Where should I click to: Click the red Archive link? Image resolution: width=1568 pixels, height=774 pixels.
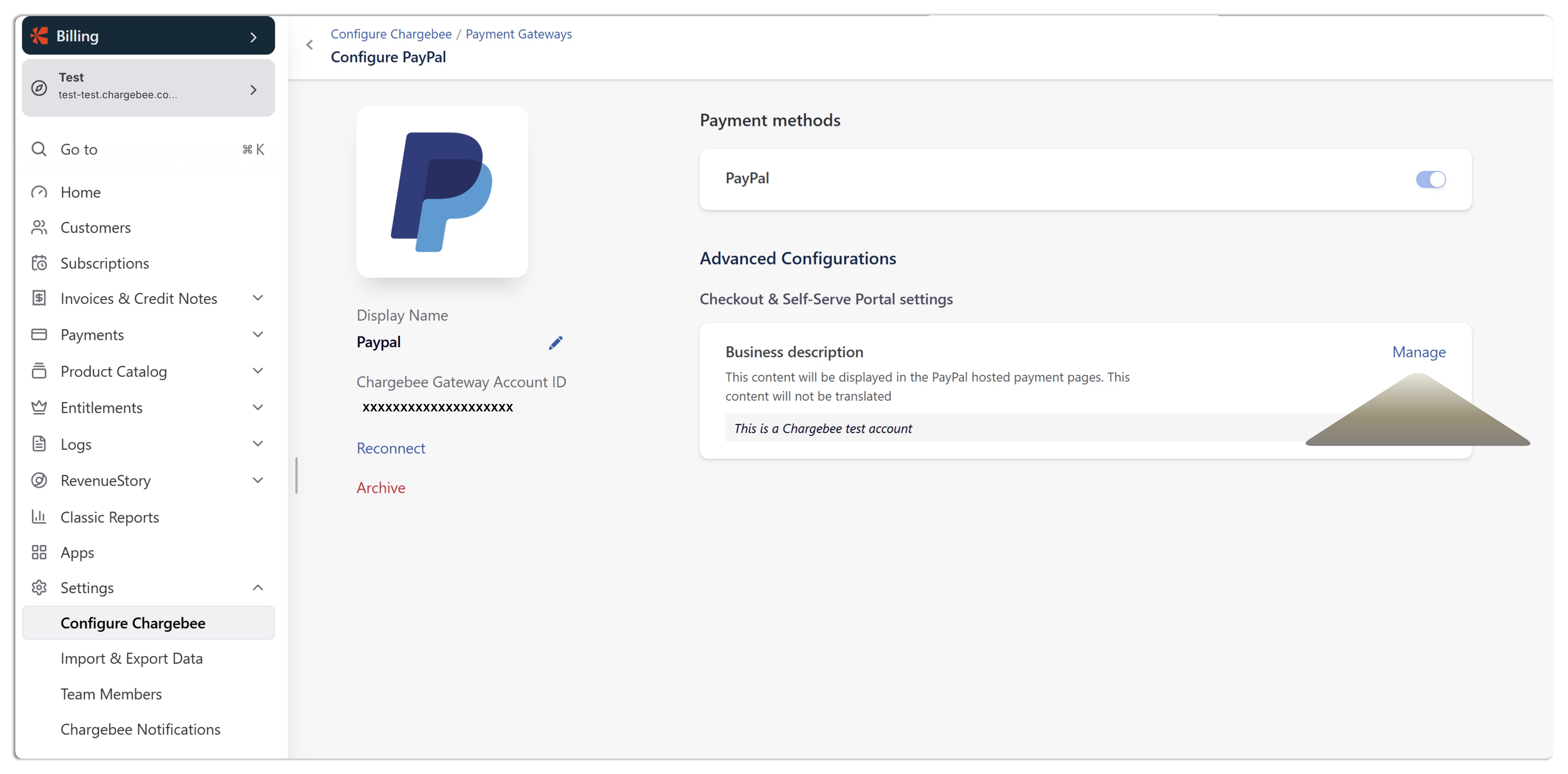point(380,488)
